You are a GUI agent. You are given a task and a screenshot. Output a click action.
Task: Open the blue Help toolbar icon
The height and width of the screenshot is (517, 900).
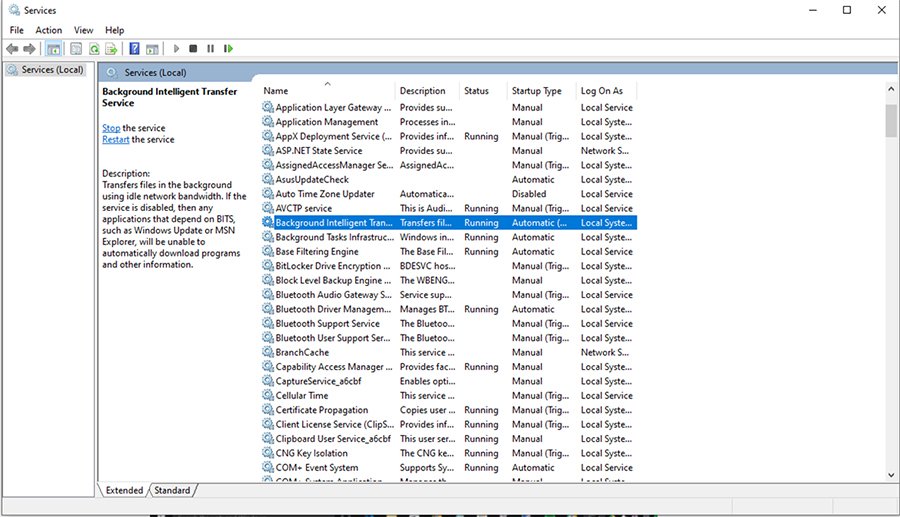(134, 48)
